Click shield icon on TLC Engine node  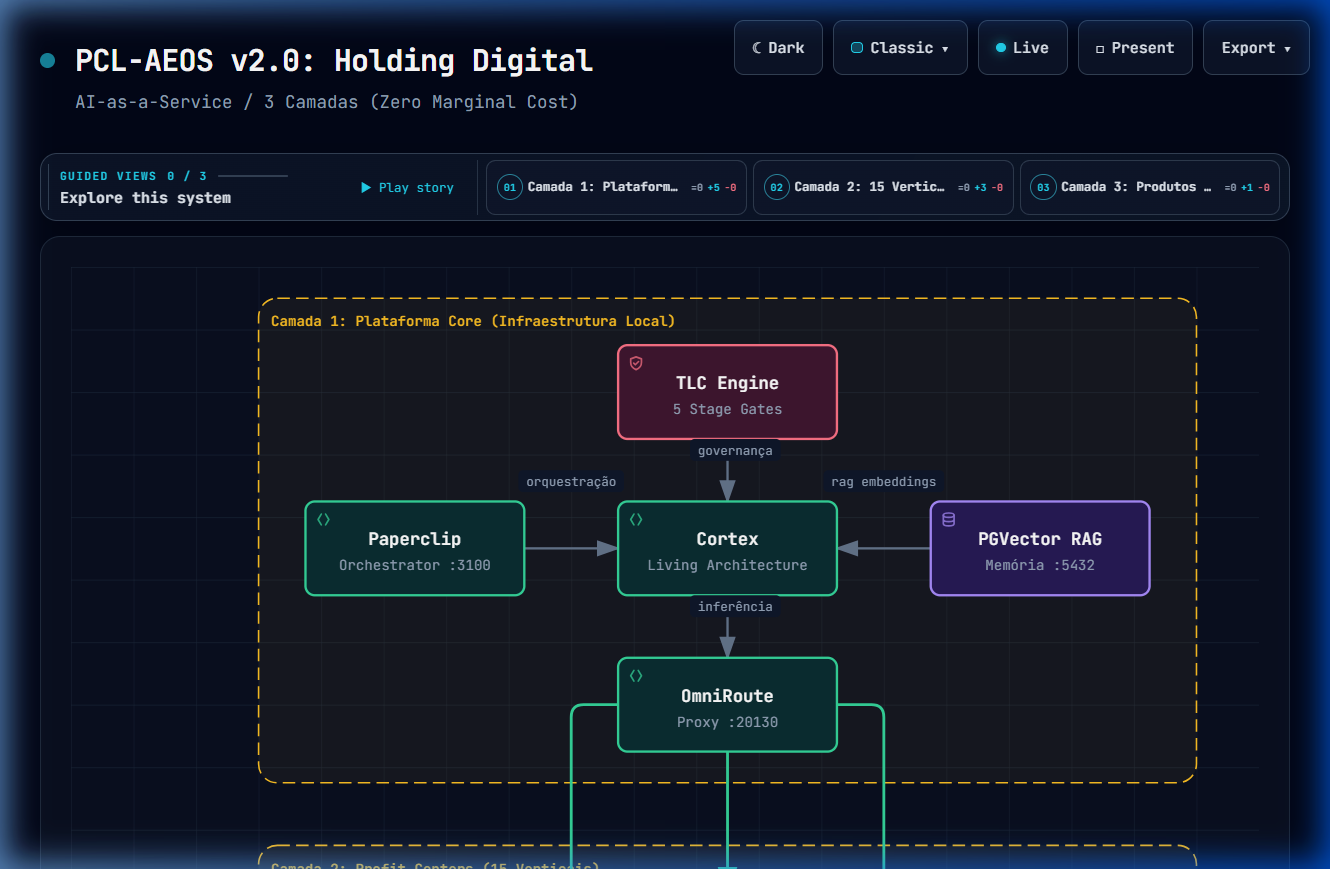click(x=636, y=363)
